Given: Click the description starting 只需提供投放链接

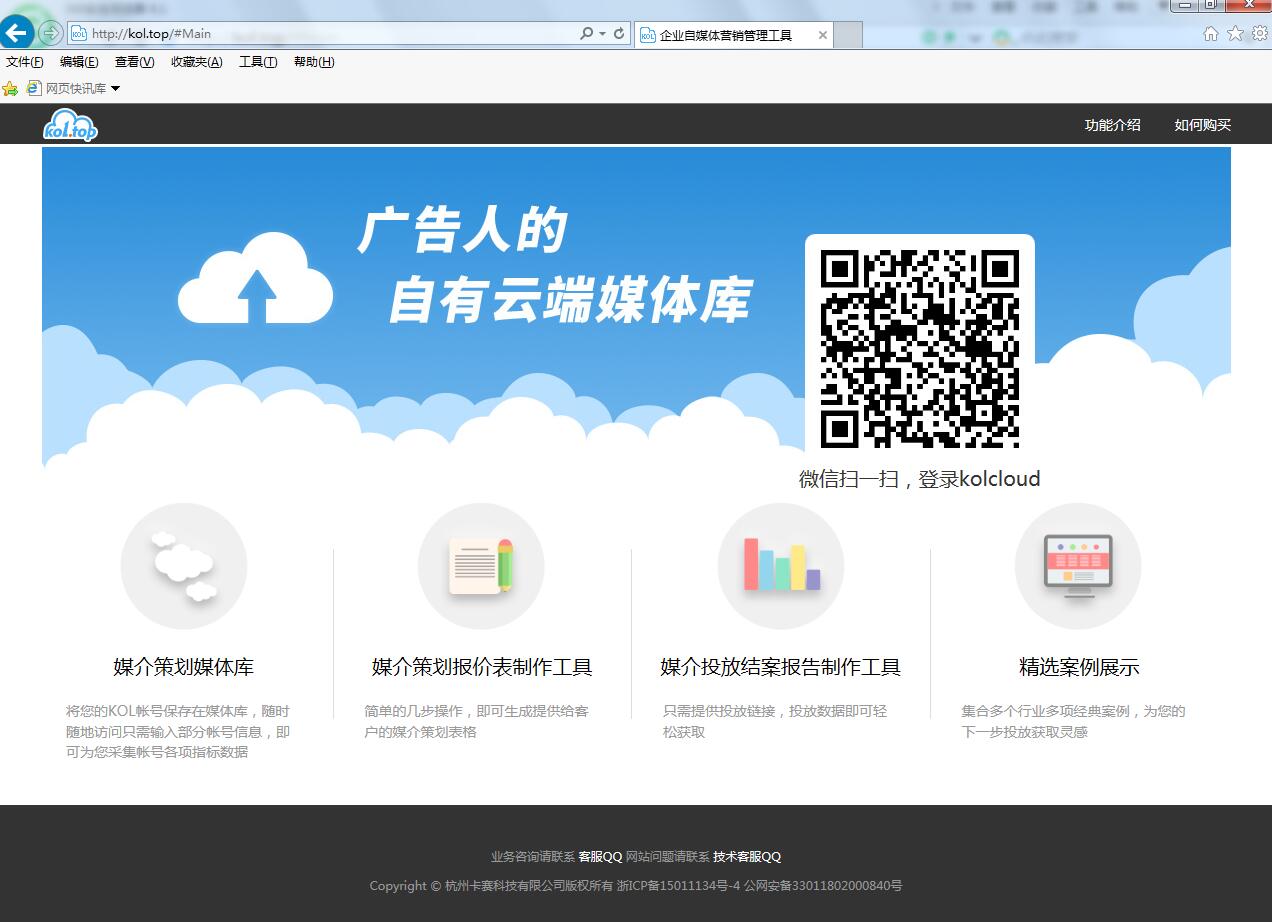Looking at the screenshot, I should click(775, 722).
